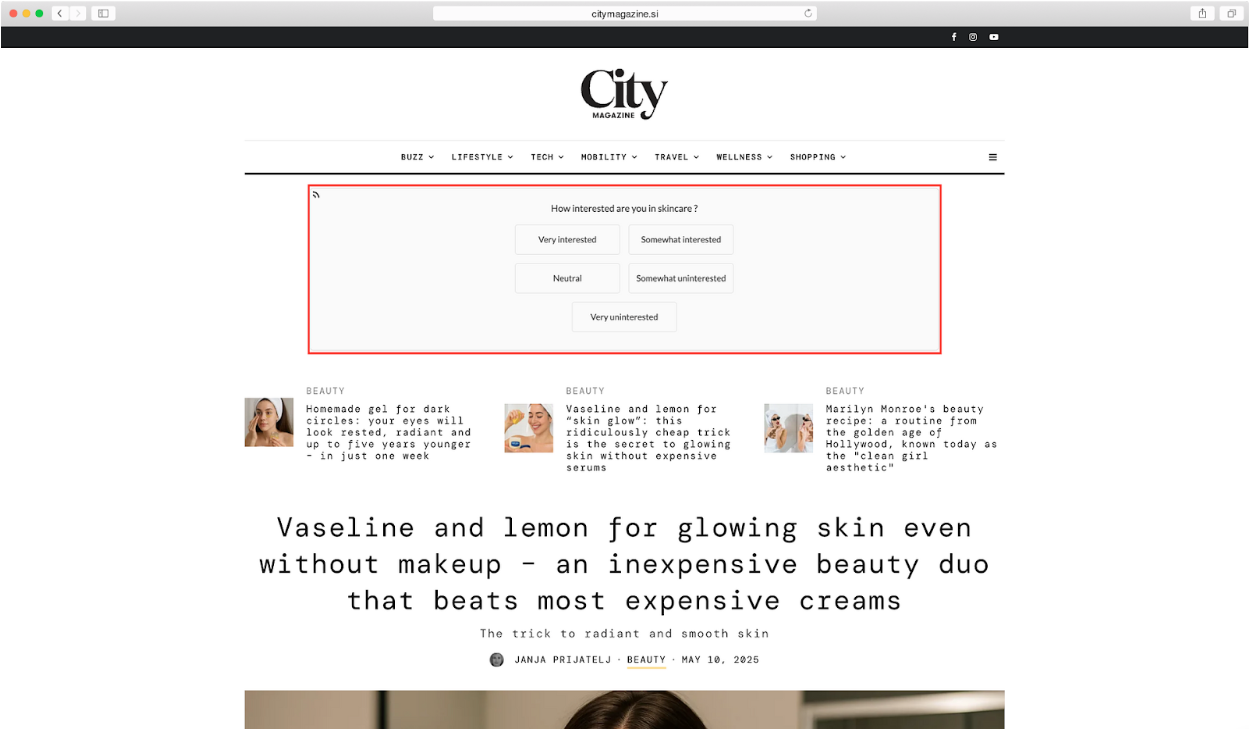Open the City Magazine Facebook page icon

[x=953, y=37]
